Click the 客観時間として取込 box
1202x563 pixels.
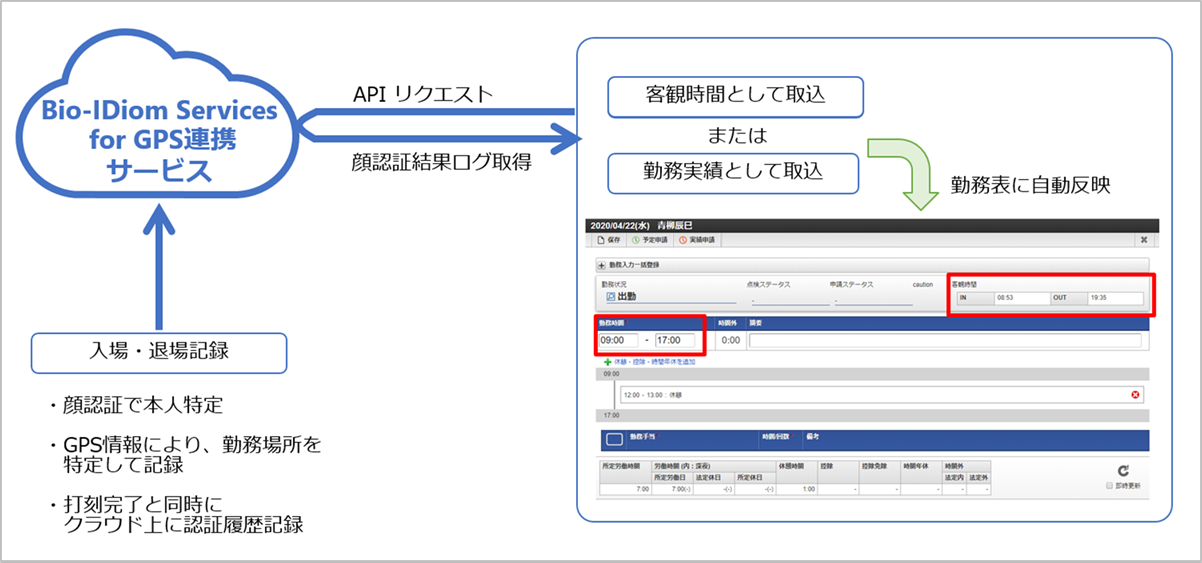coord(736,96)
